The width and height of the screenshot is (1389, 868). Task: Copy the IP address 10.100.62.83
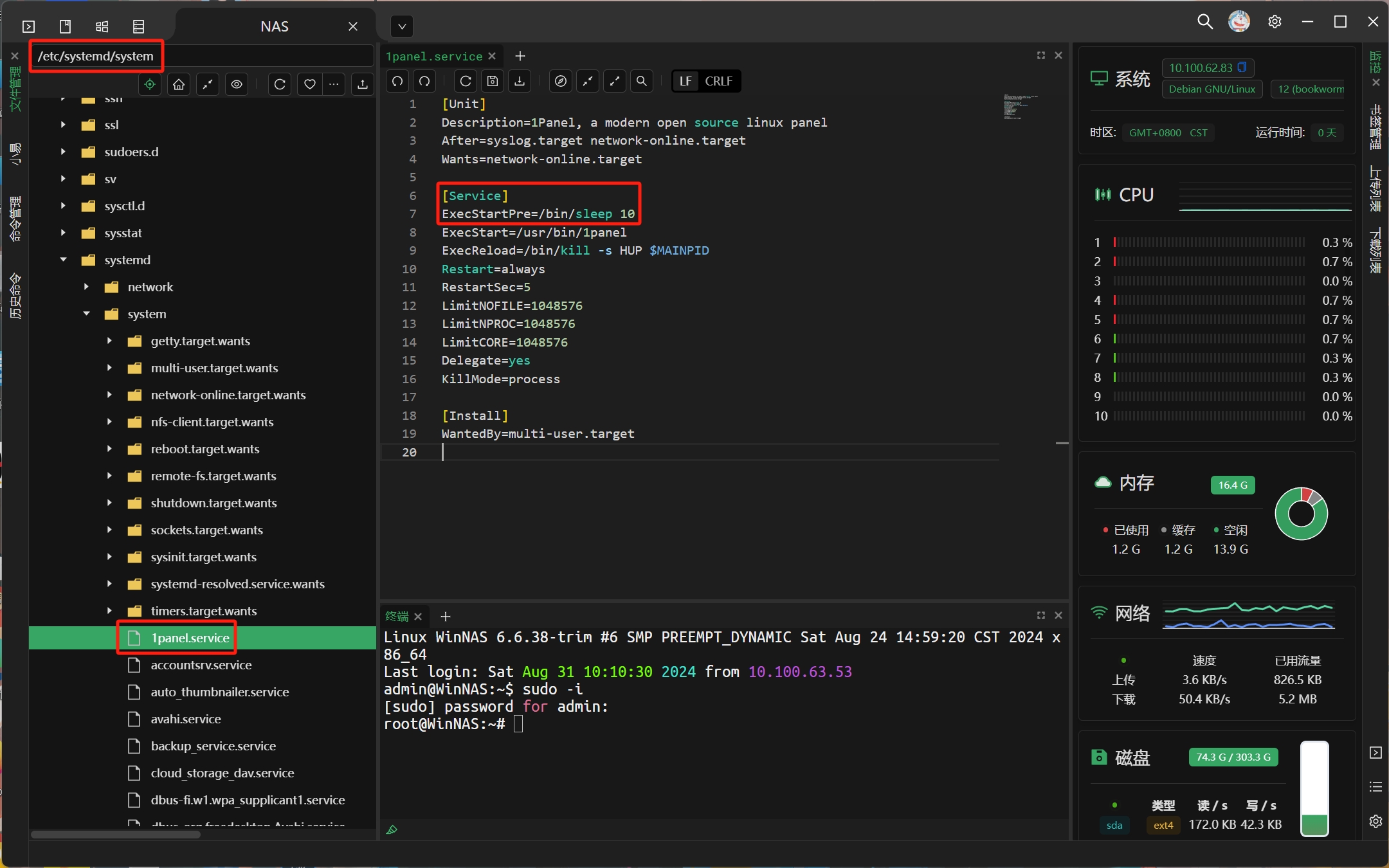1242,68
